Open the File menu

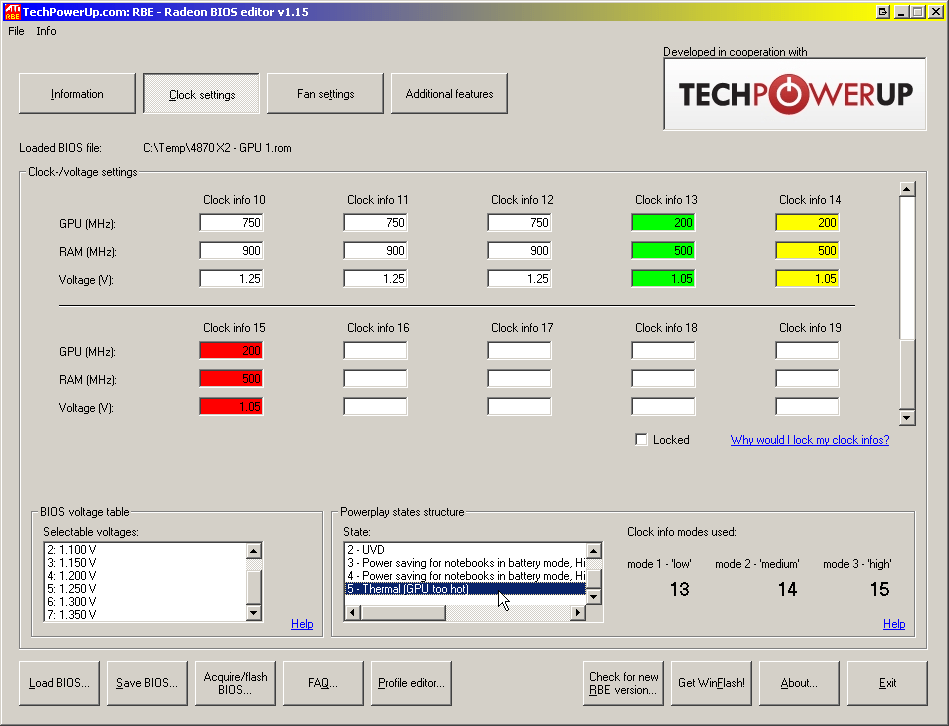(x=15, y=31)
